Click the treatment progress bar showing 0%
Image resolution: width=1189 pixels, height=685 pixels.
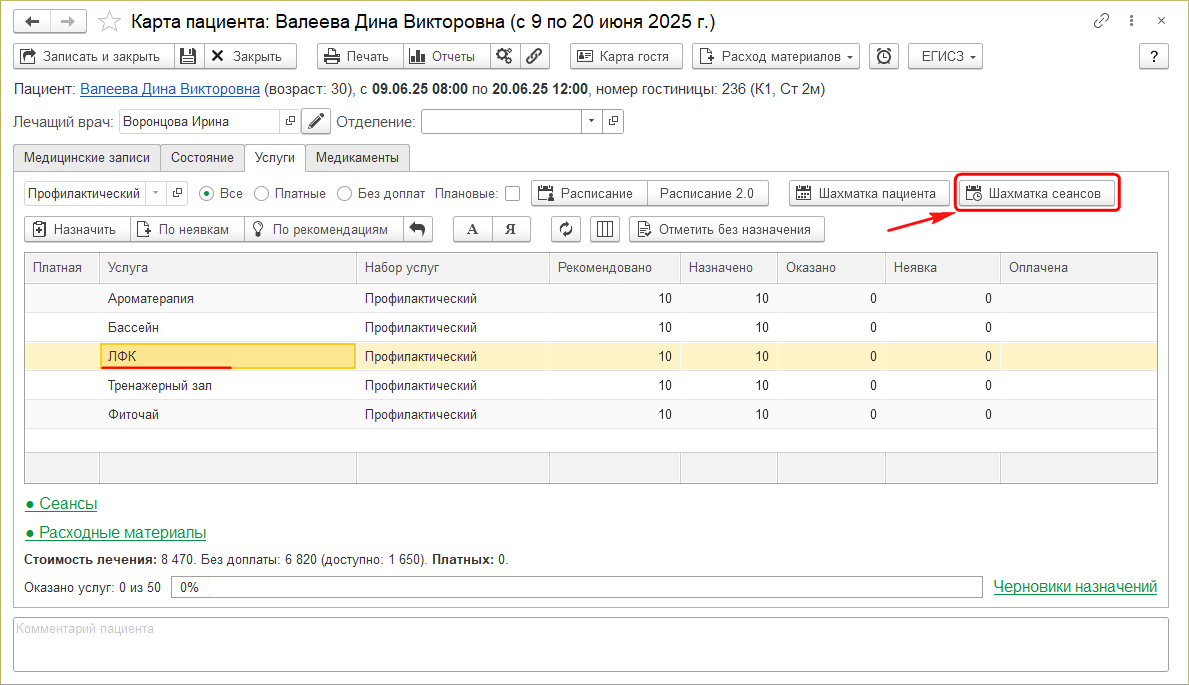[576, 587]
